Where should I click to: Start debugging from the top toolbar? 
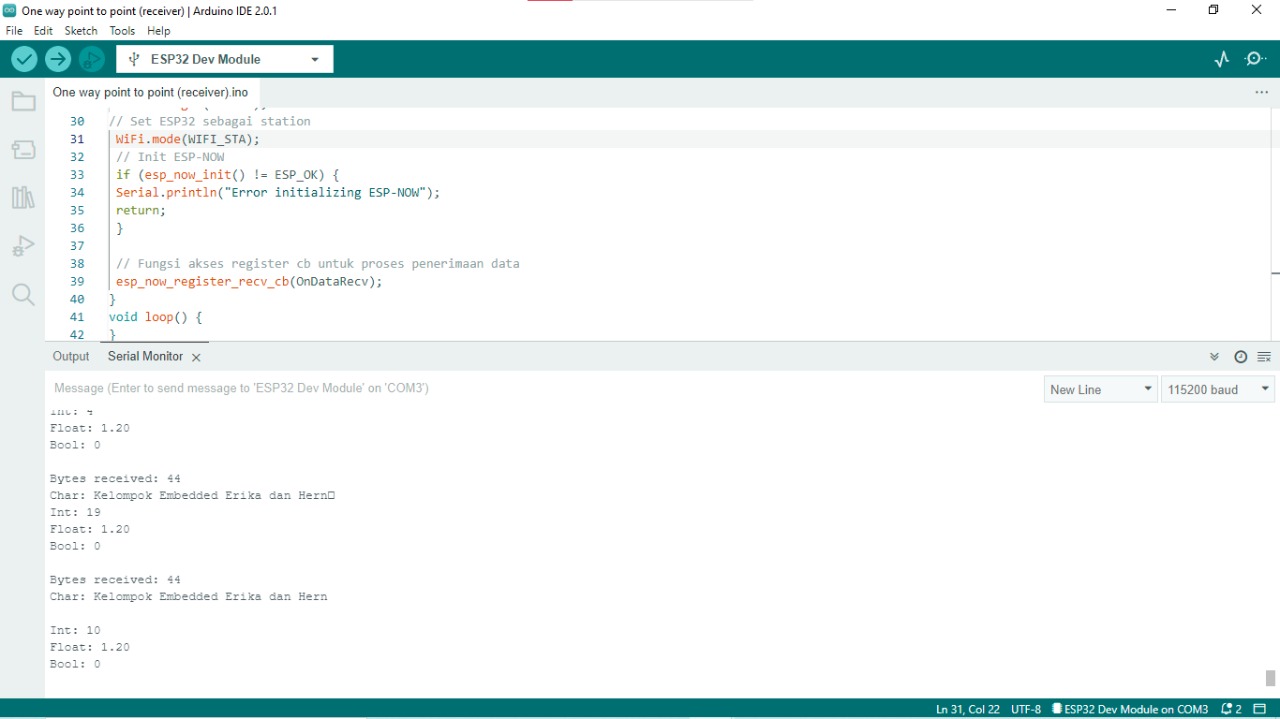point(91,58)
